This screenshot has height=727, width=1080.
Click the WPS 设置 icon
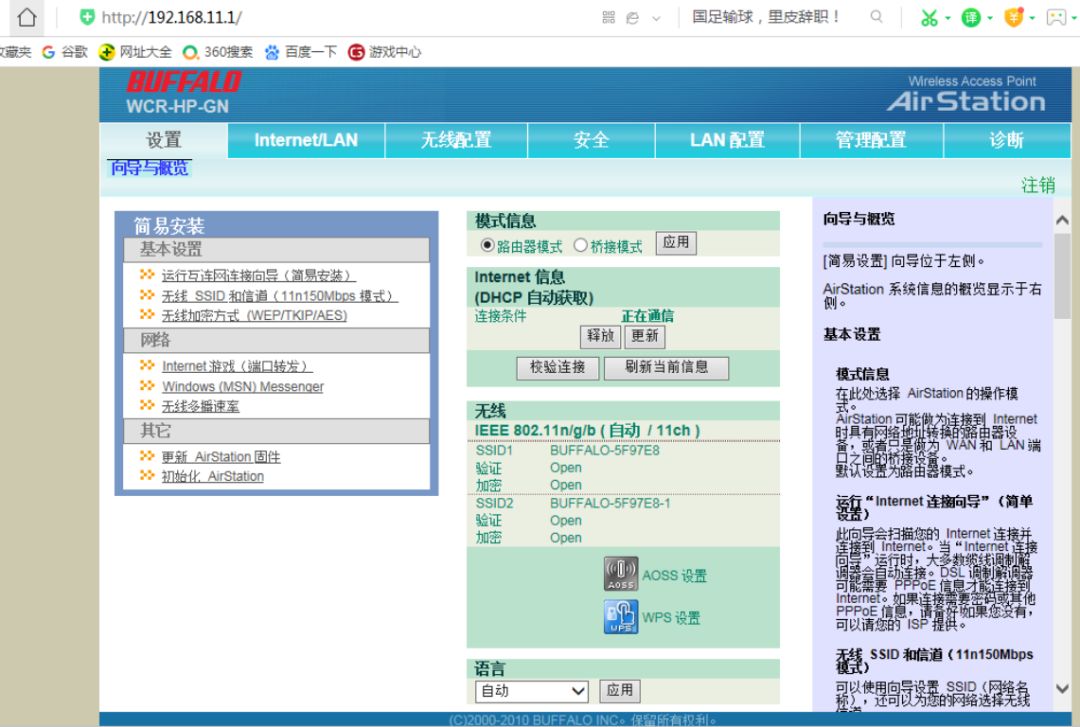pyautogui.click(x=620, y=617)
